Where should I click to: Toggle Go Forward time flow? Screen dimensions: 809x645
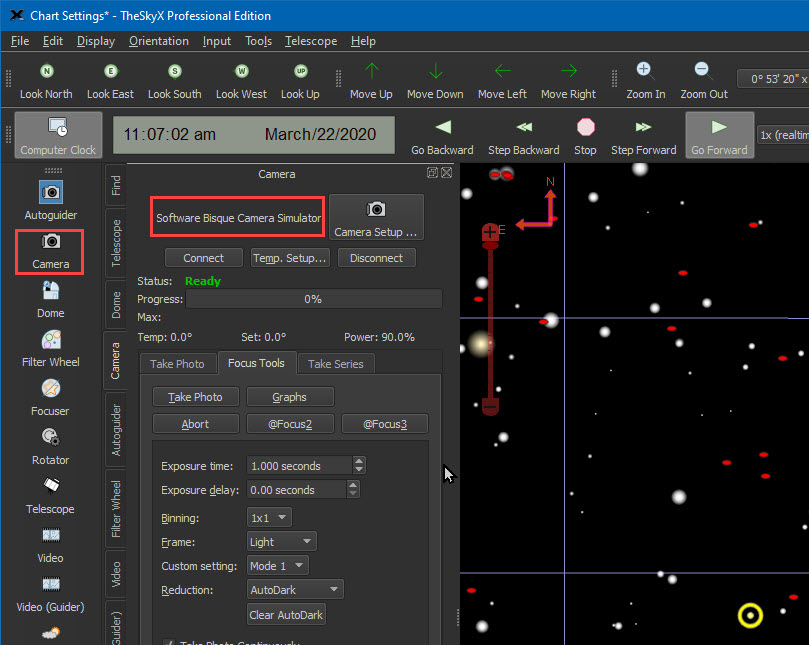[x=719, y=135]
